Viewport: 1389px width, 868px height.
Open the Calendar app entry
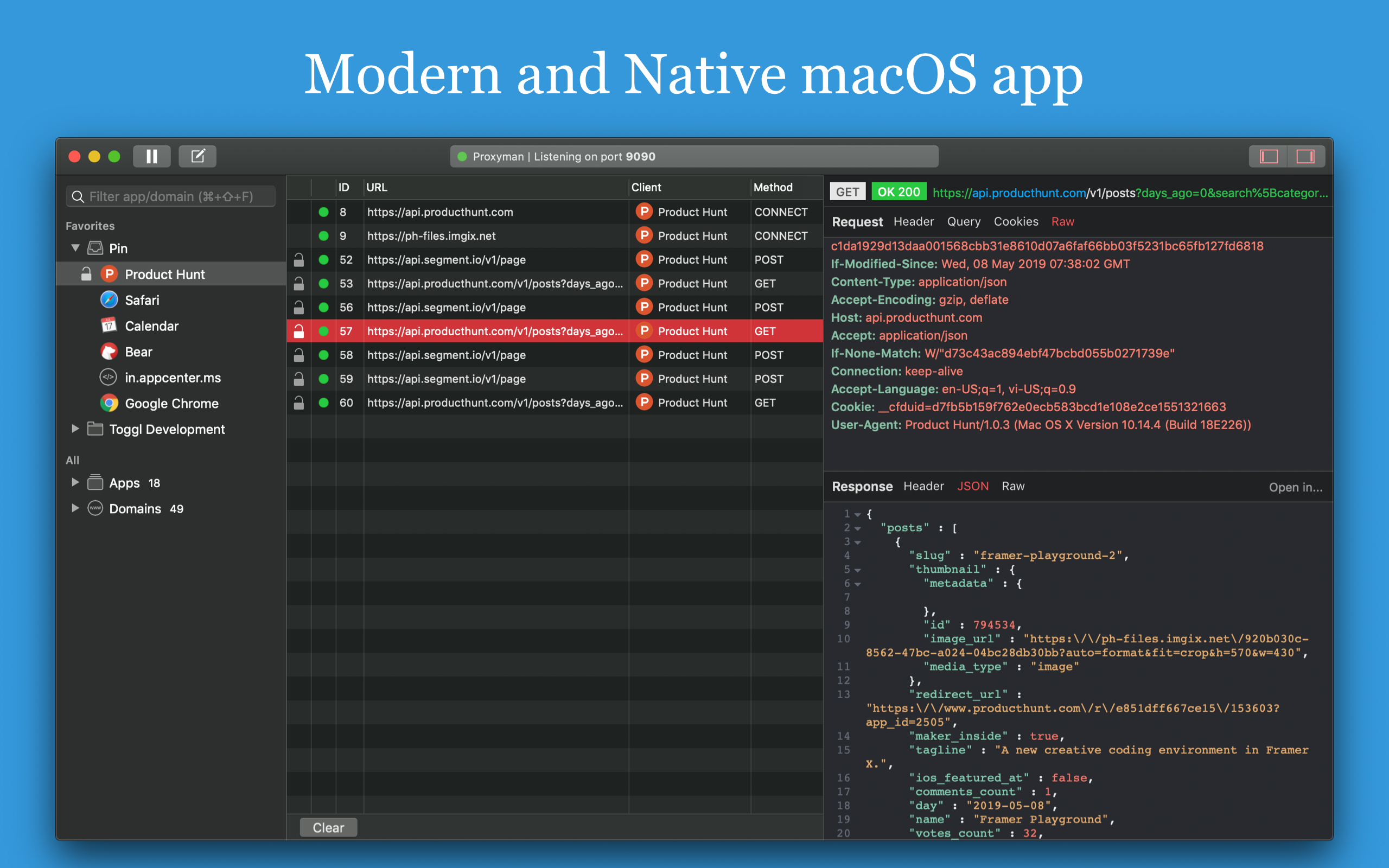[151, 326]
